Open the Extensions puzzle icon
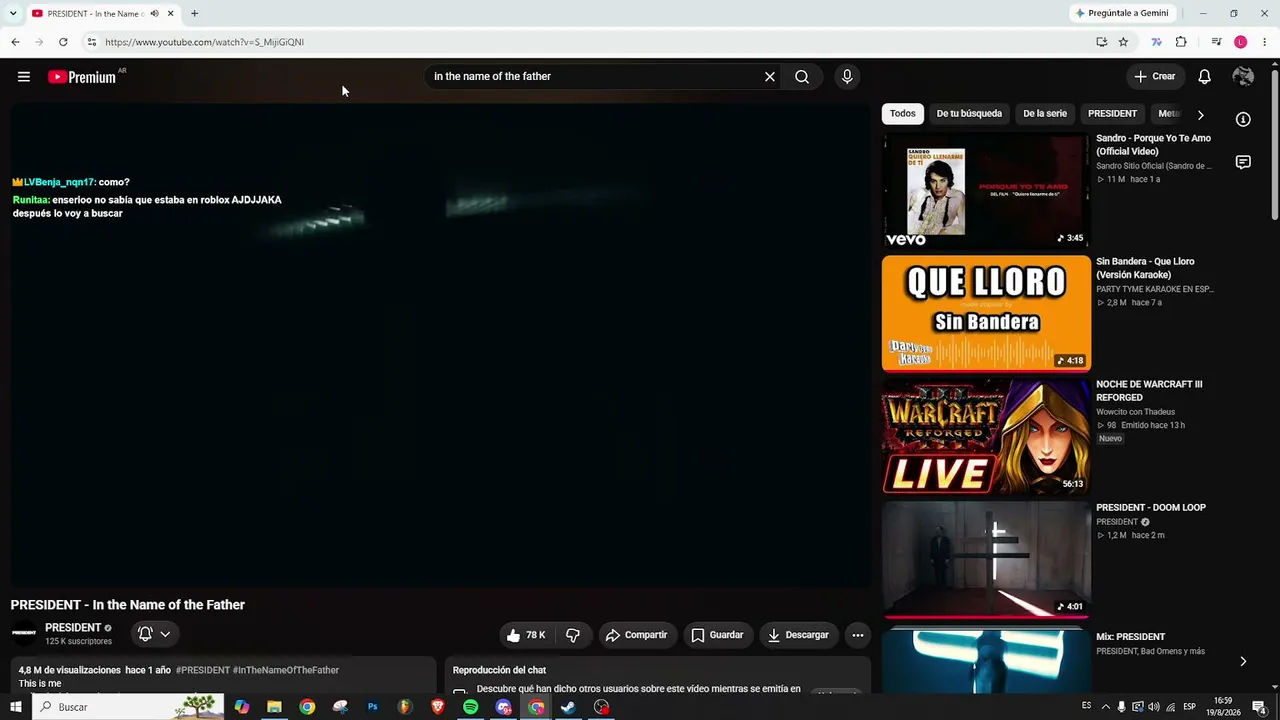This screenshot has width=1280, height=720. (x=1181, y=42)
